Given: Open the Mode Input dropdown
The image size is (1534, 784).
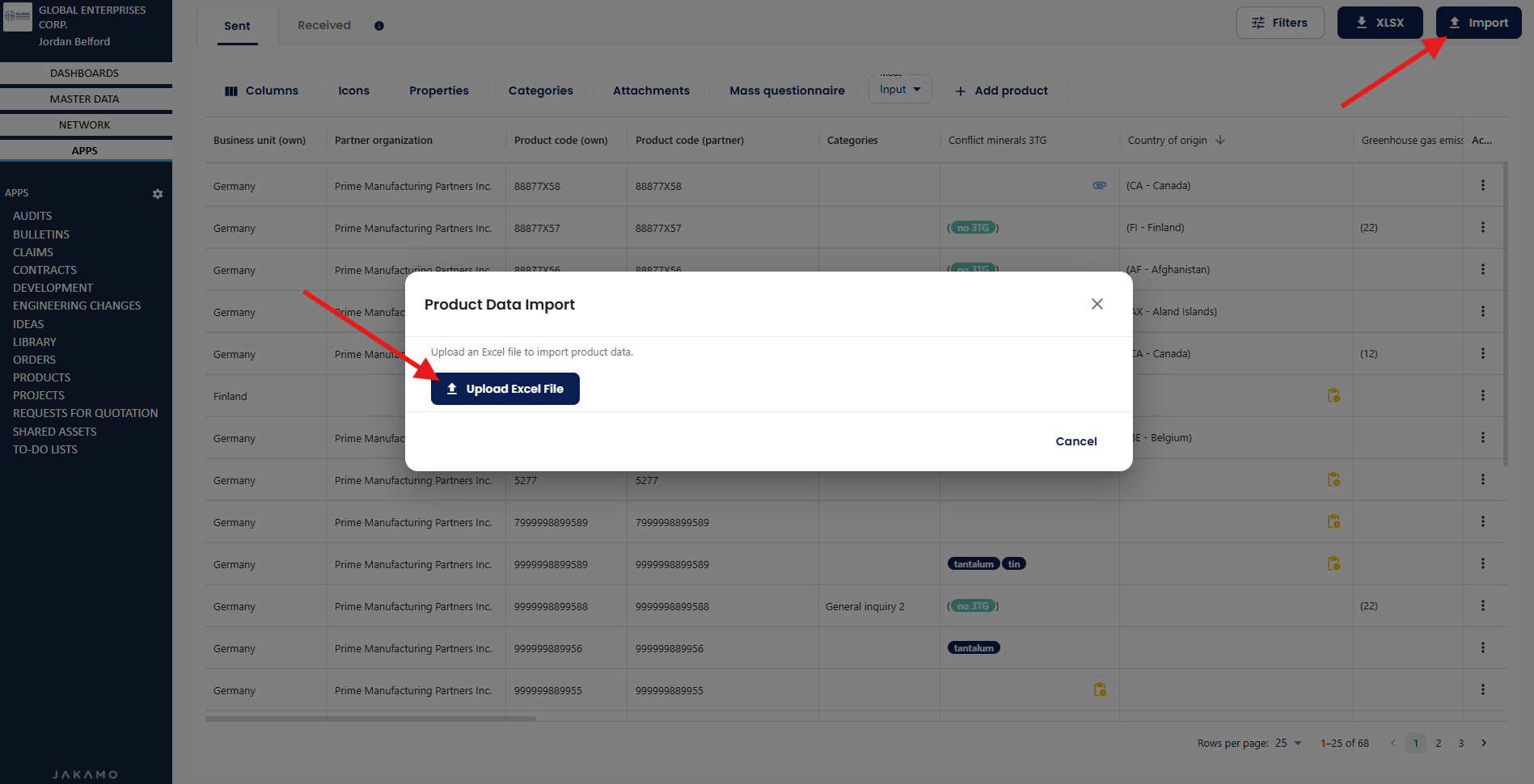Looking at the screenshot, I should coord(900,90).
